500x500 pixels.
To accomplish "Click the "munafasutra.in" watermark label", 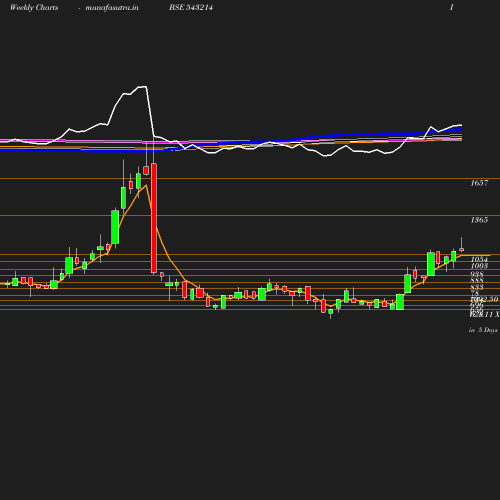I will (112, 7).
